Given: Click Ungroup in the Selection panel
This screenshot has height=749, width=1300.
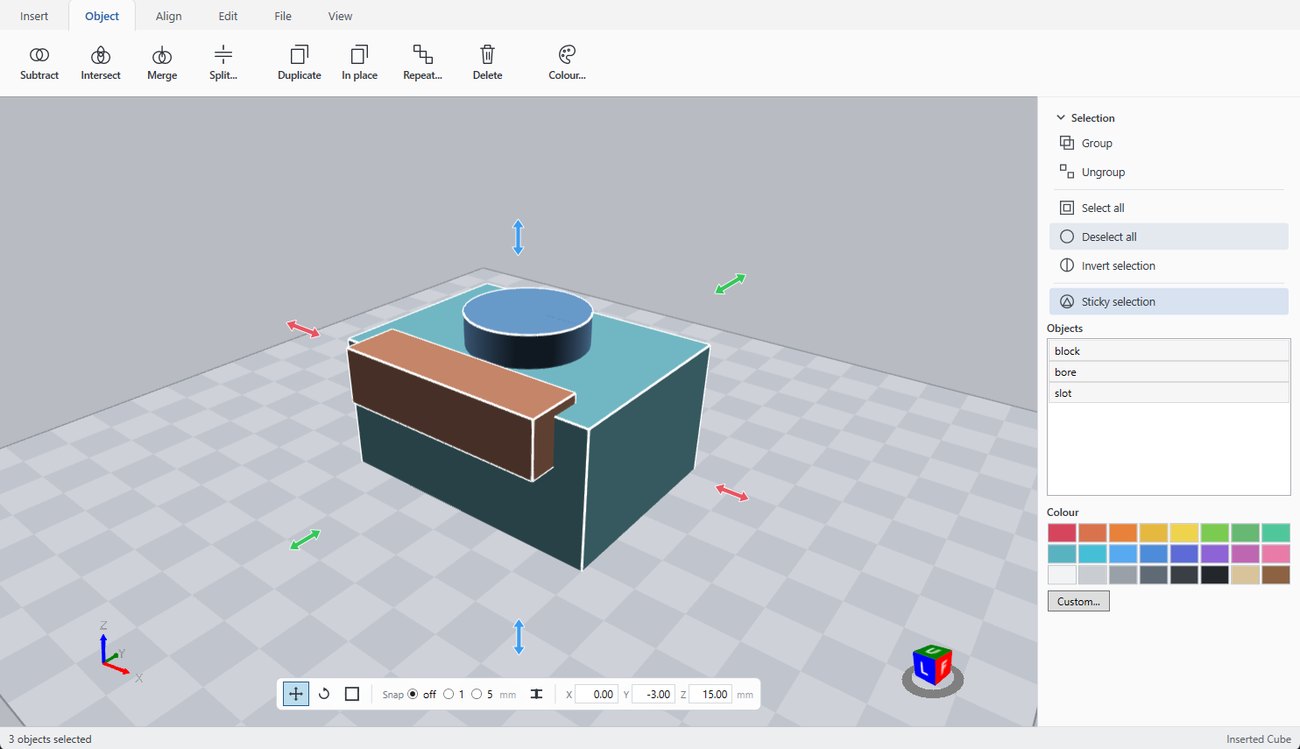Looking at the screenshot, I should click(x=1168, y=172).
